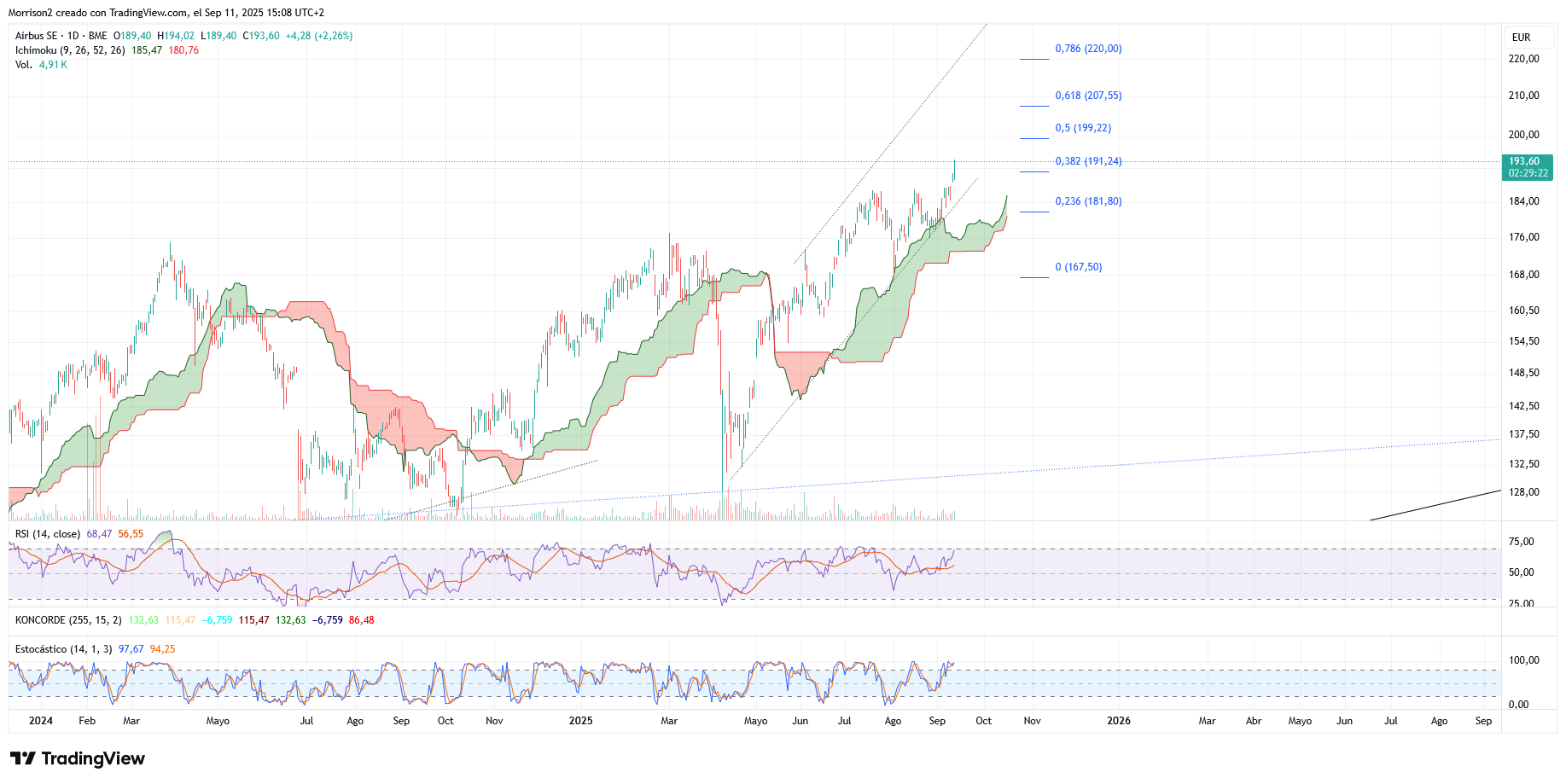Screen dimensions: 1566x784
Task: Click the 142,50 price axis label
Action: (x=1524, y=406)
